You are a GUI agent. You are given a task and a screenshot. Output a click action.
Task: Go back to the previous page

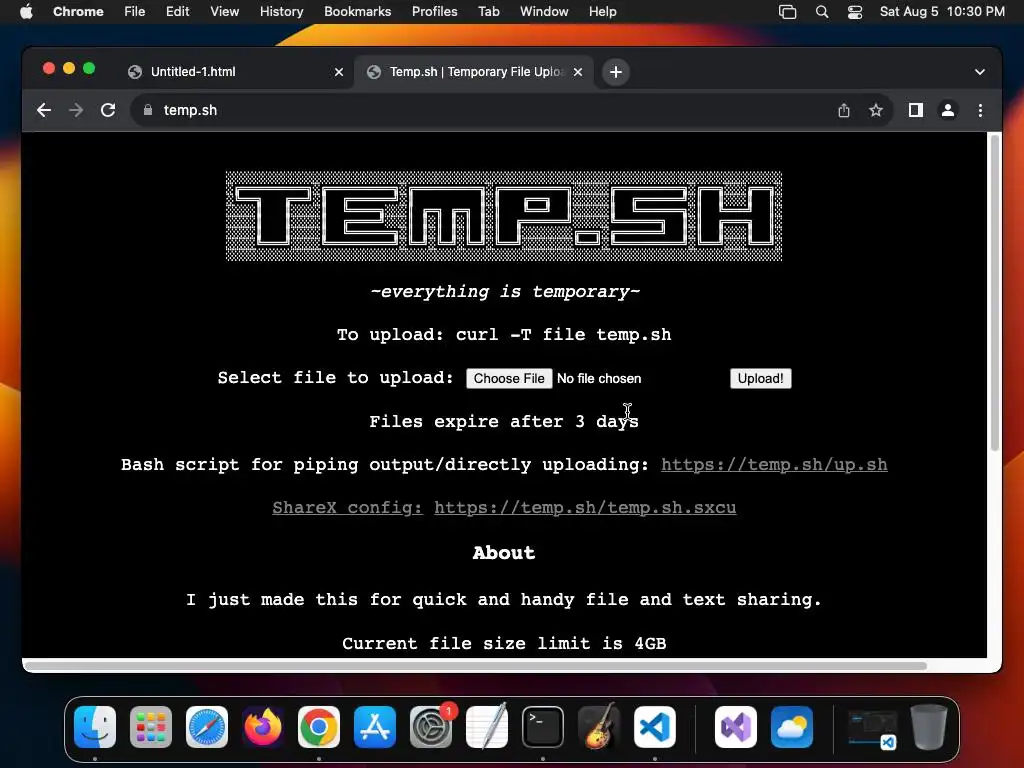point(44,110)
